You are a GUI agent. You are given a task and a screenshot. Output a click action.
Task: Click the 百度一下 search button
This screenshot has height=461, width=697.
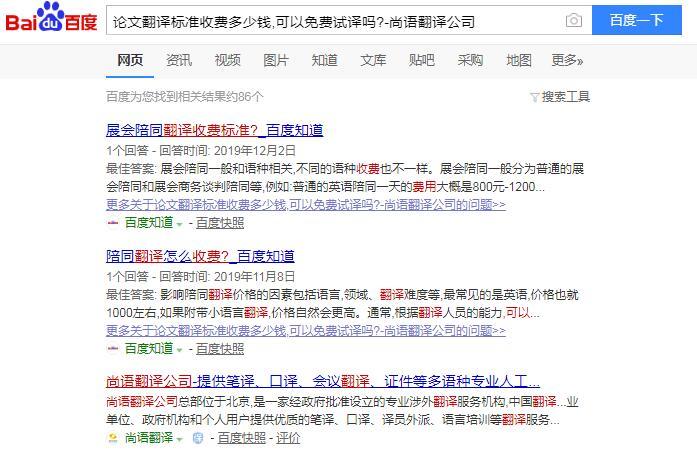pos(637,20)
